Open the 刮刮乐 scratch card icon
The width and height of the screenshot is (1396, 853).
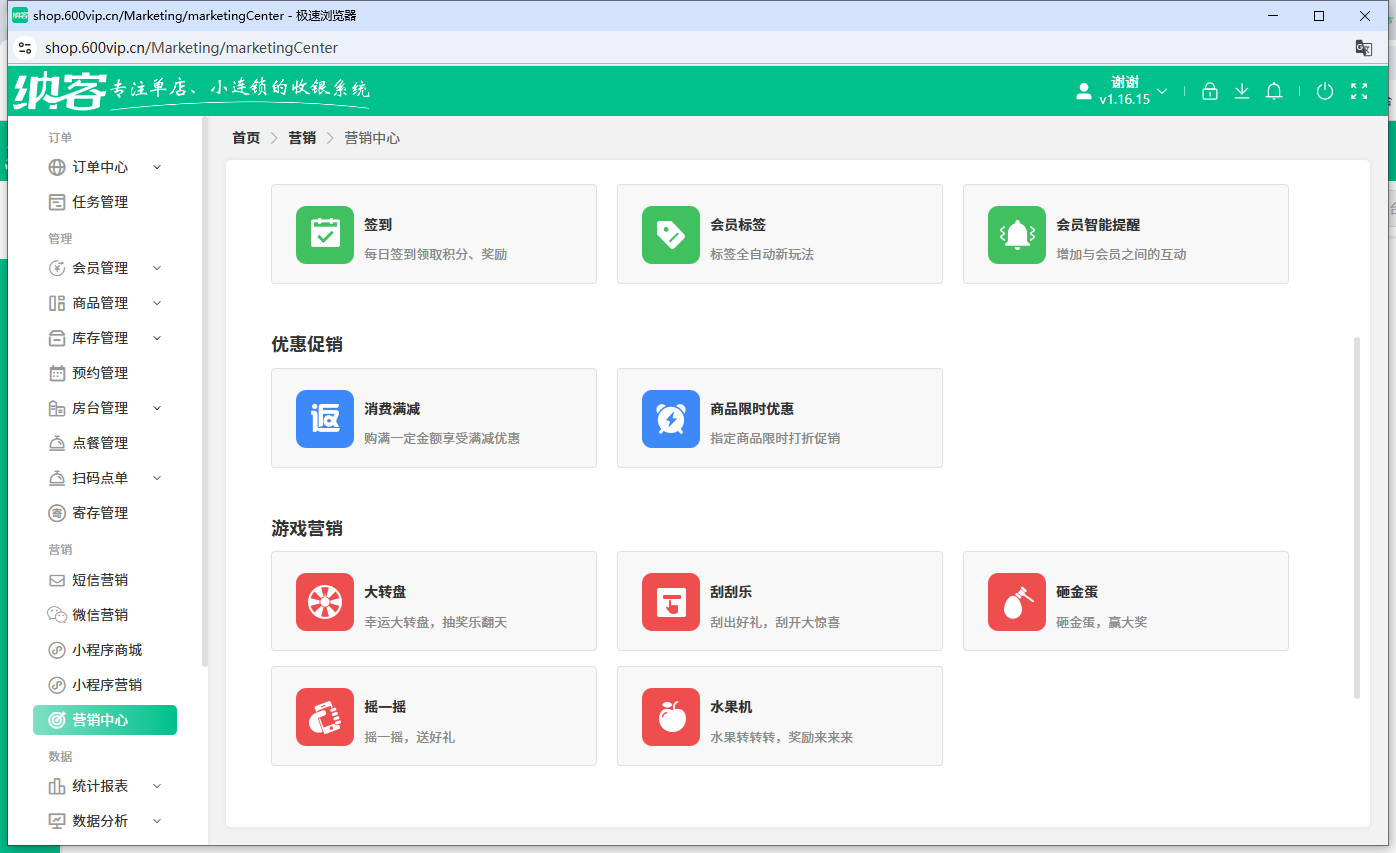(670, 601)
